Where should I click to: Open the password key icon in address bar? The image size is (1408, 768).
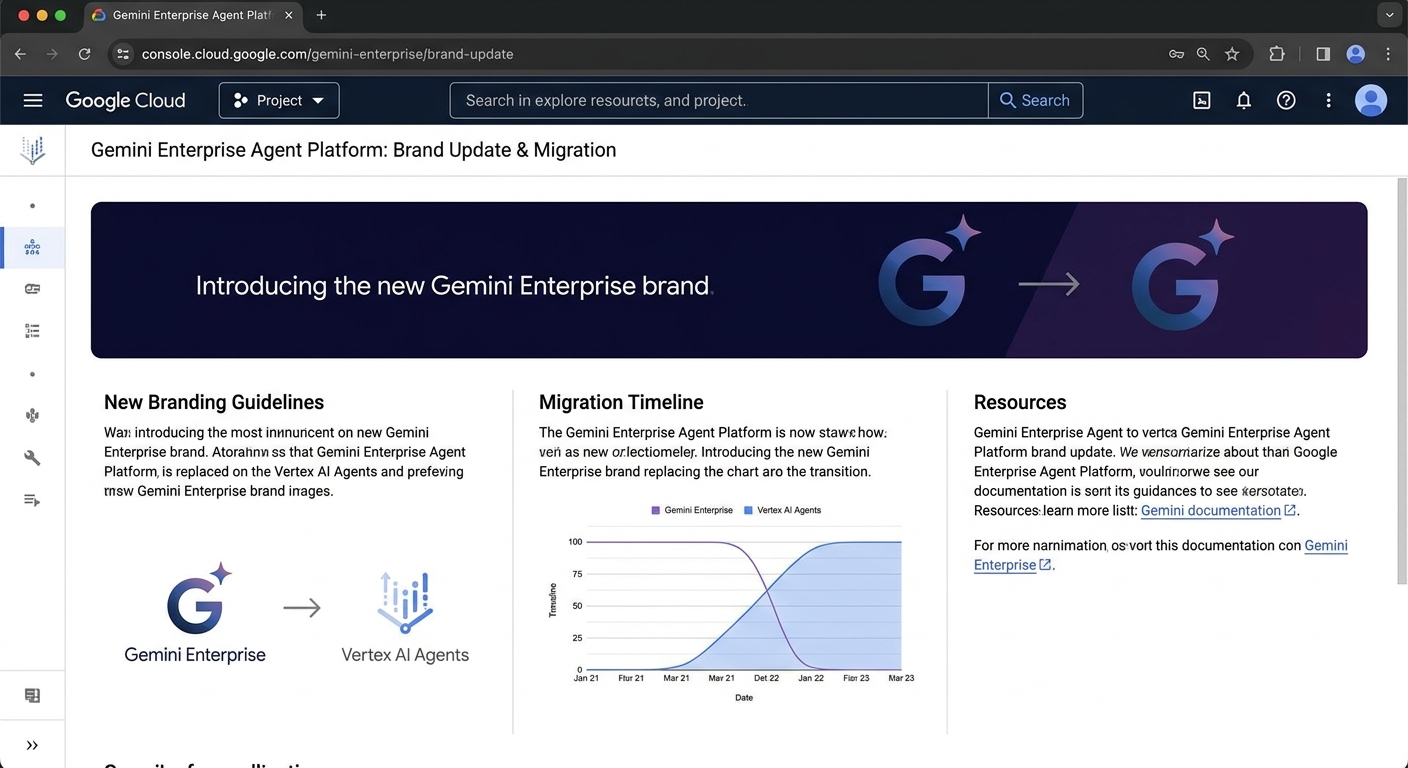pyautogui.click(x=1176, y=54)
